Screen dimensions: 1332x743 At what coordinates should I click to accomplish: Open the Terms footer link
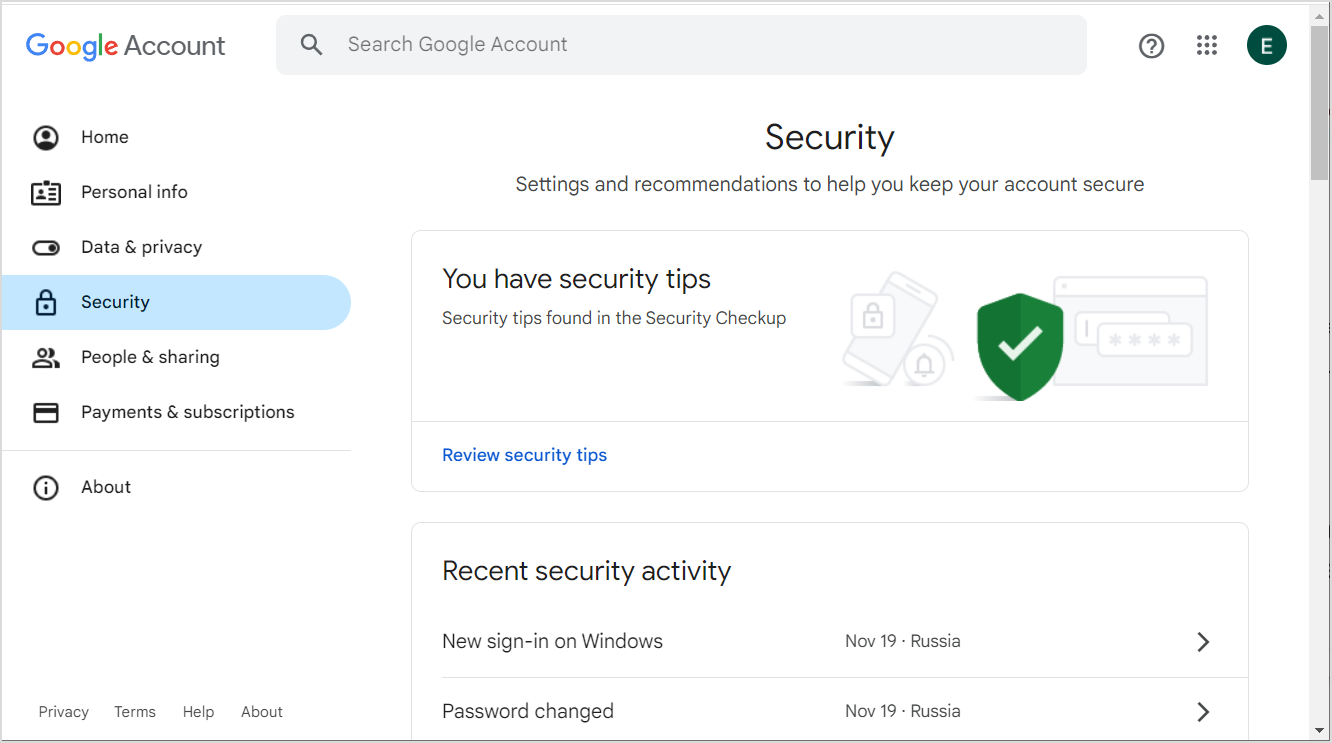click(135, 712)
